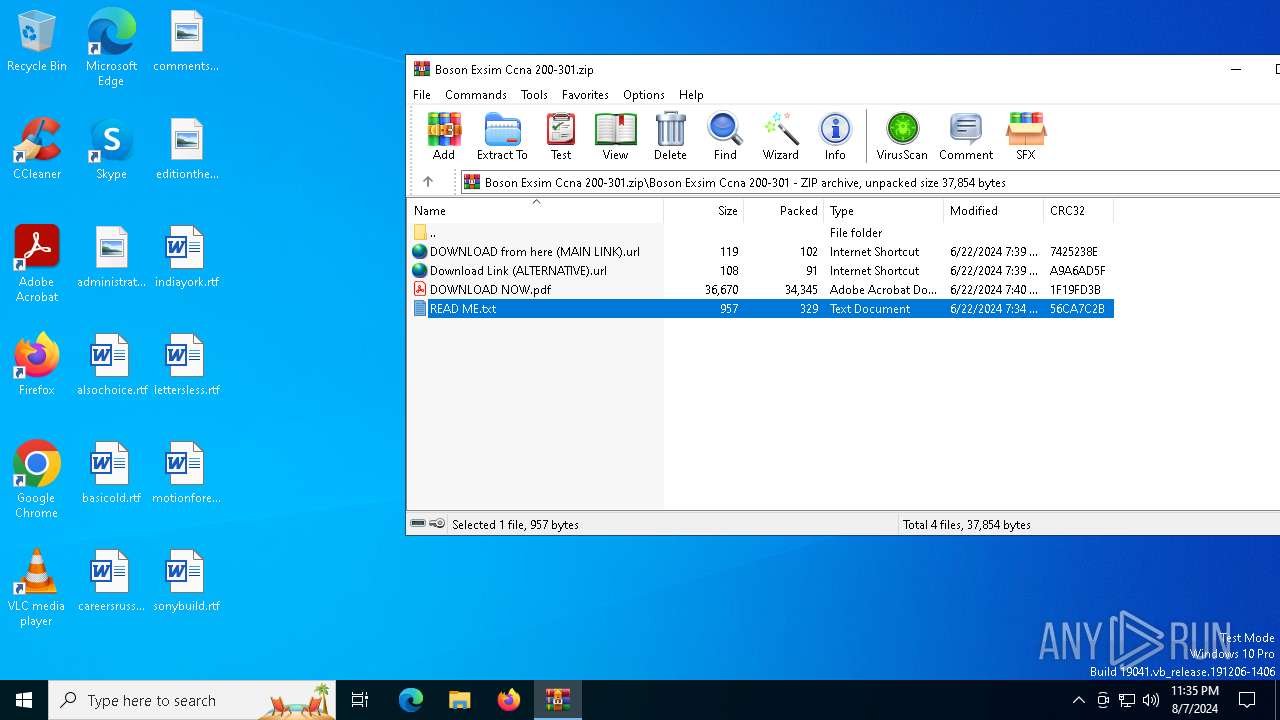The image size is (1280, 720).
Task: Select Download Link (ALTERNATIVE).url file
Action: click(761, 270)
